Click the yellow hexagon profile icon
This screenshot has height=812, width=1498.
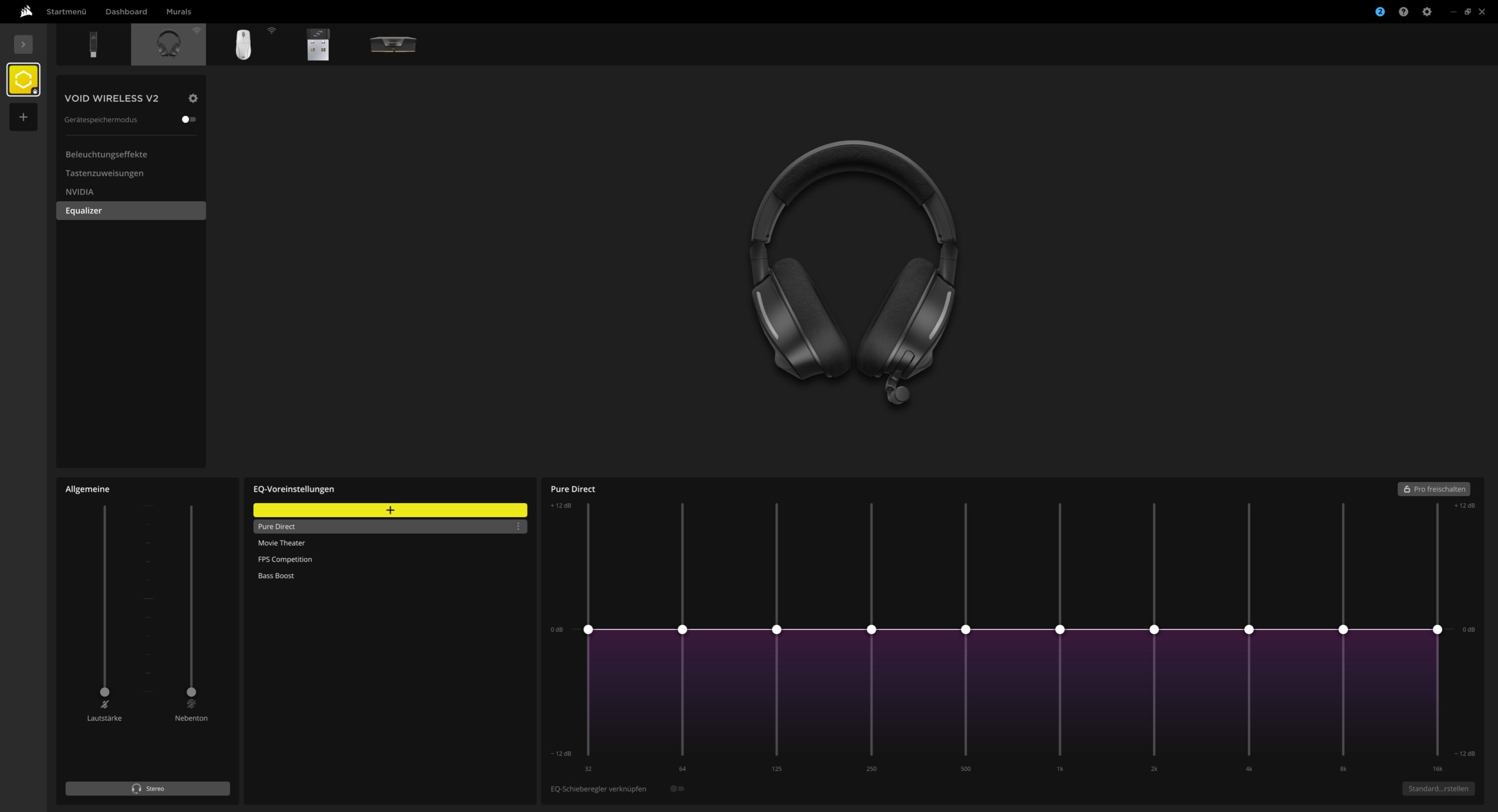click(23, 80)
